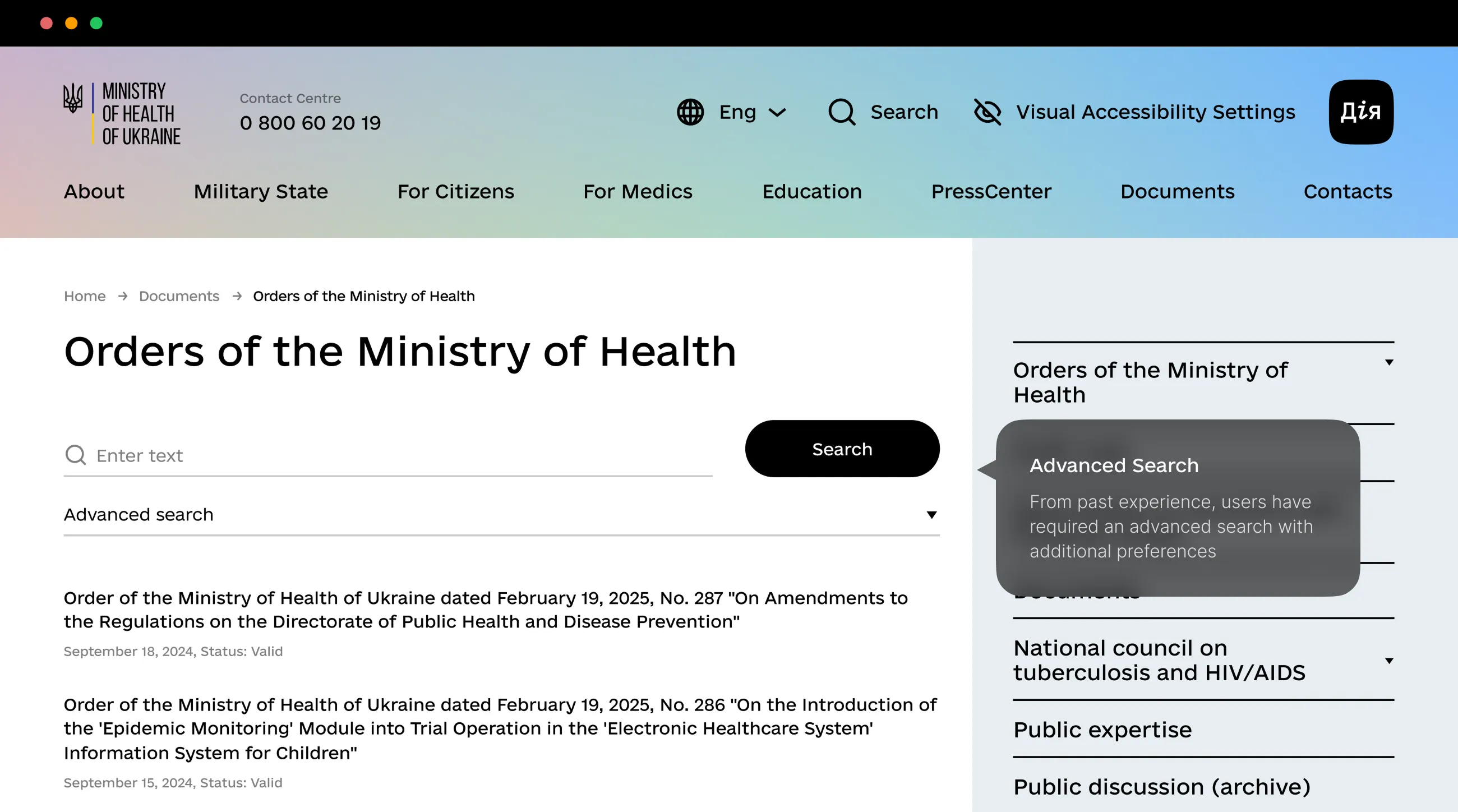Expand National council on tuberculosis section
The width and height of the screenshot is (1458, 812).
(x=1388, y=661)
